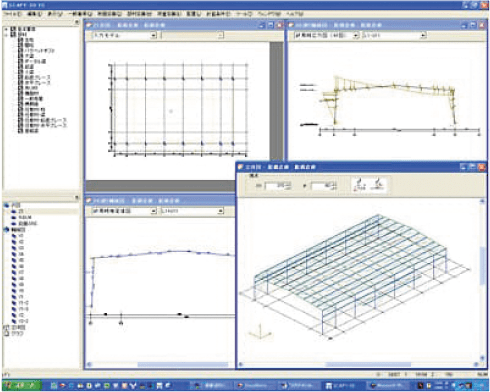Open load case dropdown in upper-right frame window
The height and width of the screenshot is (392, 490).
point(423,35)
